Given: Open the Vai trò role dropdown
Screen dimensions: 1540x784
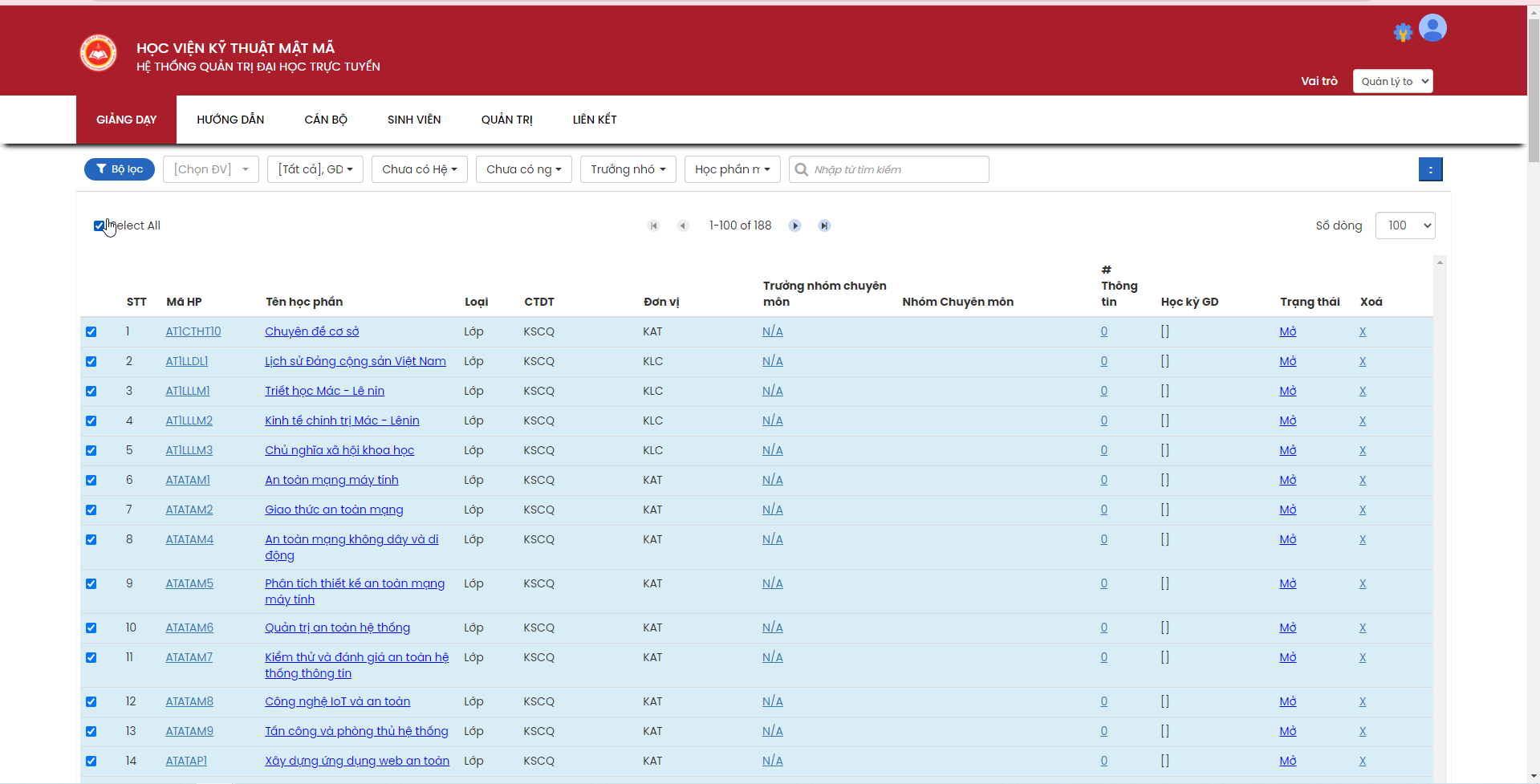Looking at the screenshot, I should point(1392,81).
